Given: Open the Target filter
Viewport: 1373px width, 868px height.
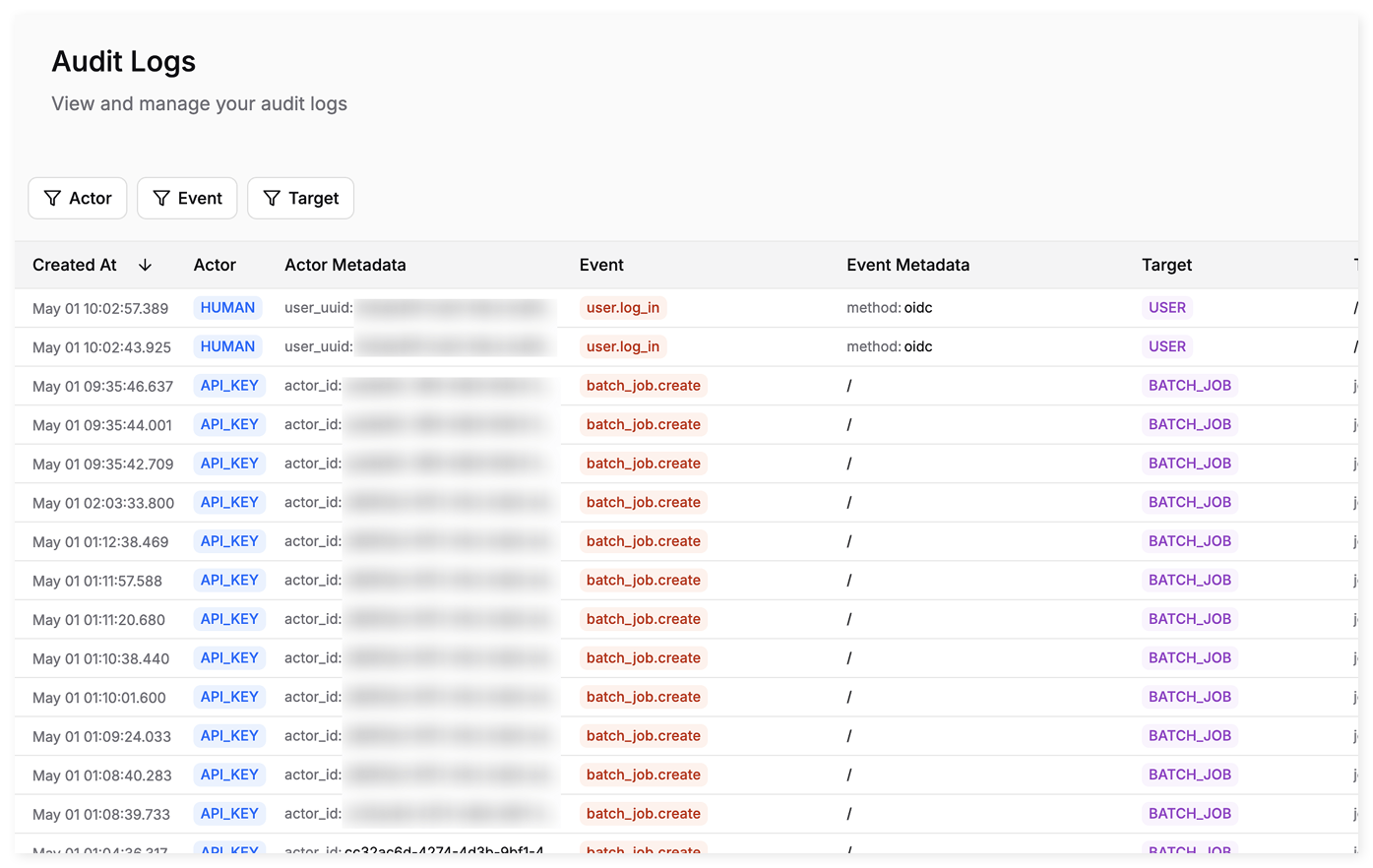Looking at the screenshot, I should pyautogui.click(x=300, y=198).
